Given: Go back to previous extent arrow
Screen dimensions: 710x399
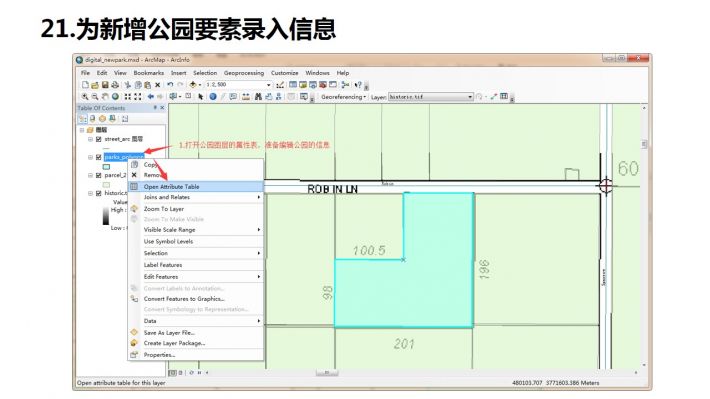Looking at the screenshot, I should point(150,96).
